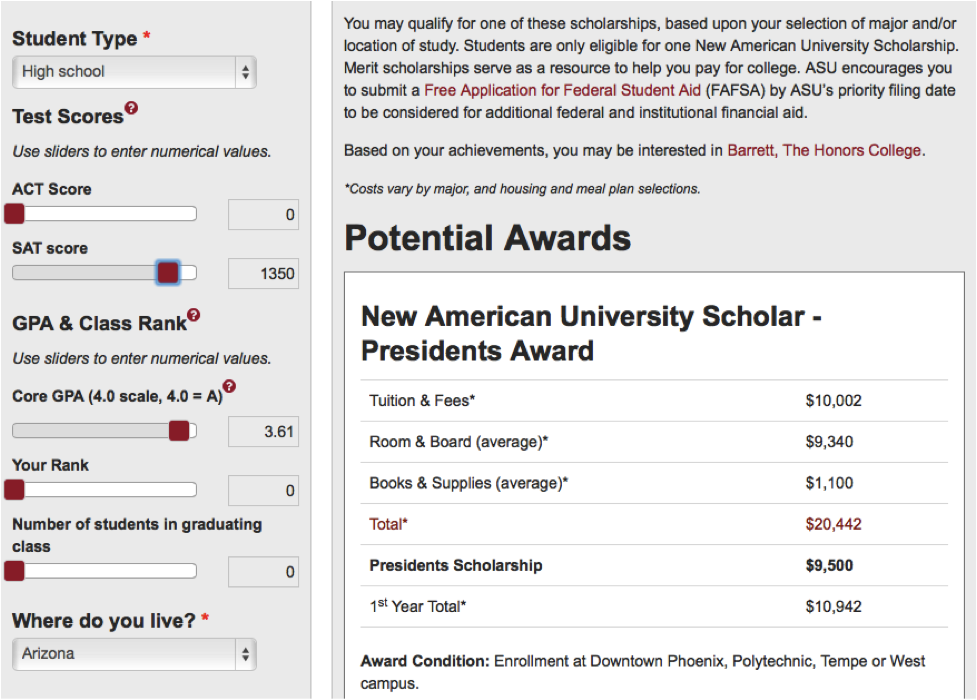Click the Core GPA field showing 3.61
Screen dimensions: 977x700
[x=264, y=431]
